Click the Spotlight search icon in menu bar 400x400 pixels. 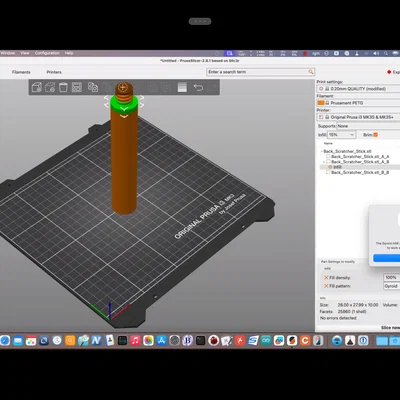tap(386, 53)
